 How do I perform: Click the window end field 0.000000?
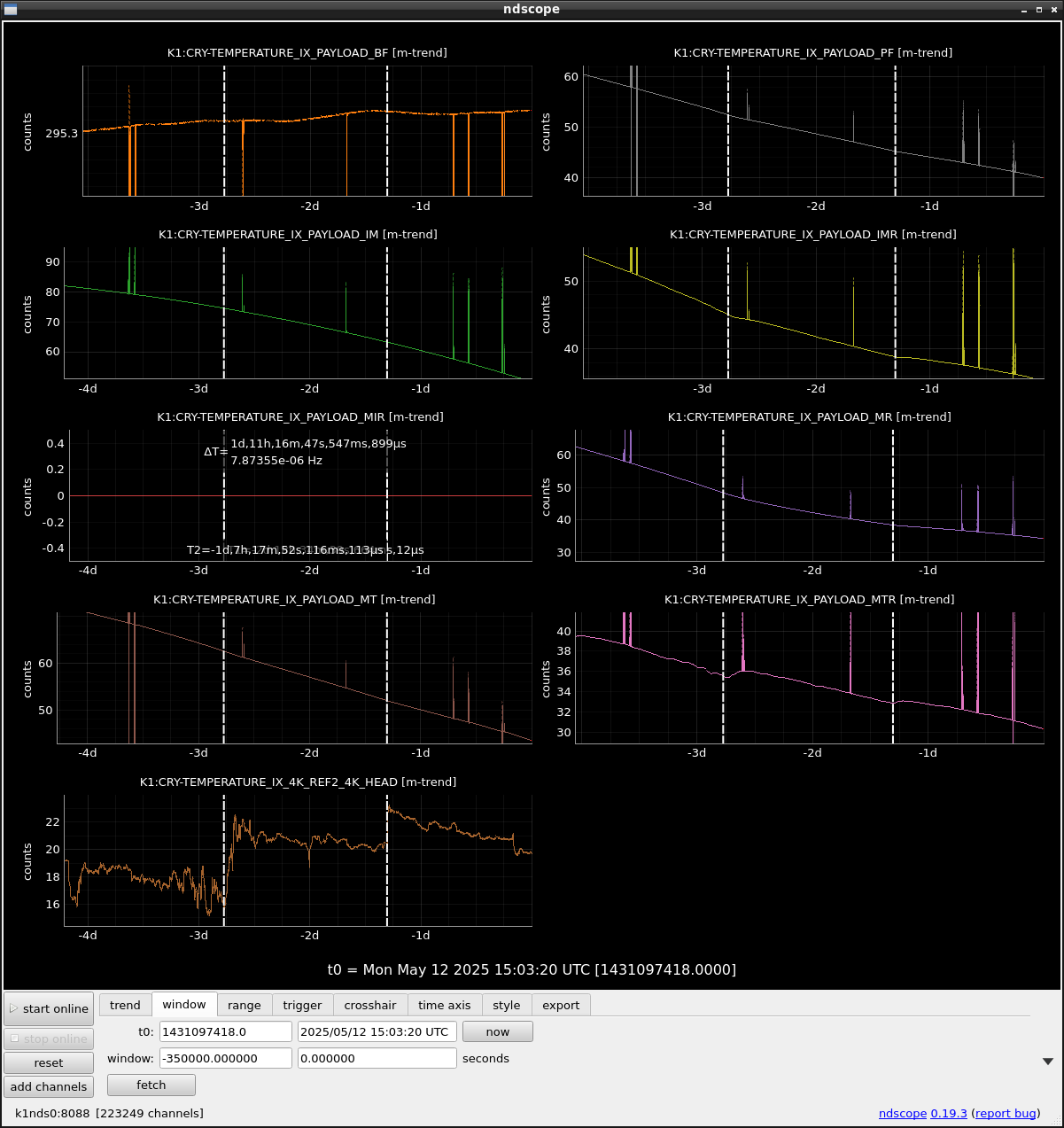[x=377, y=1058]
